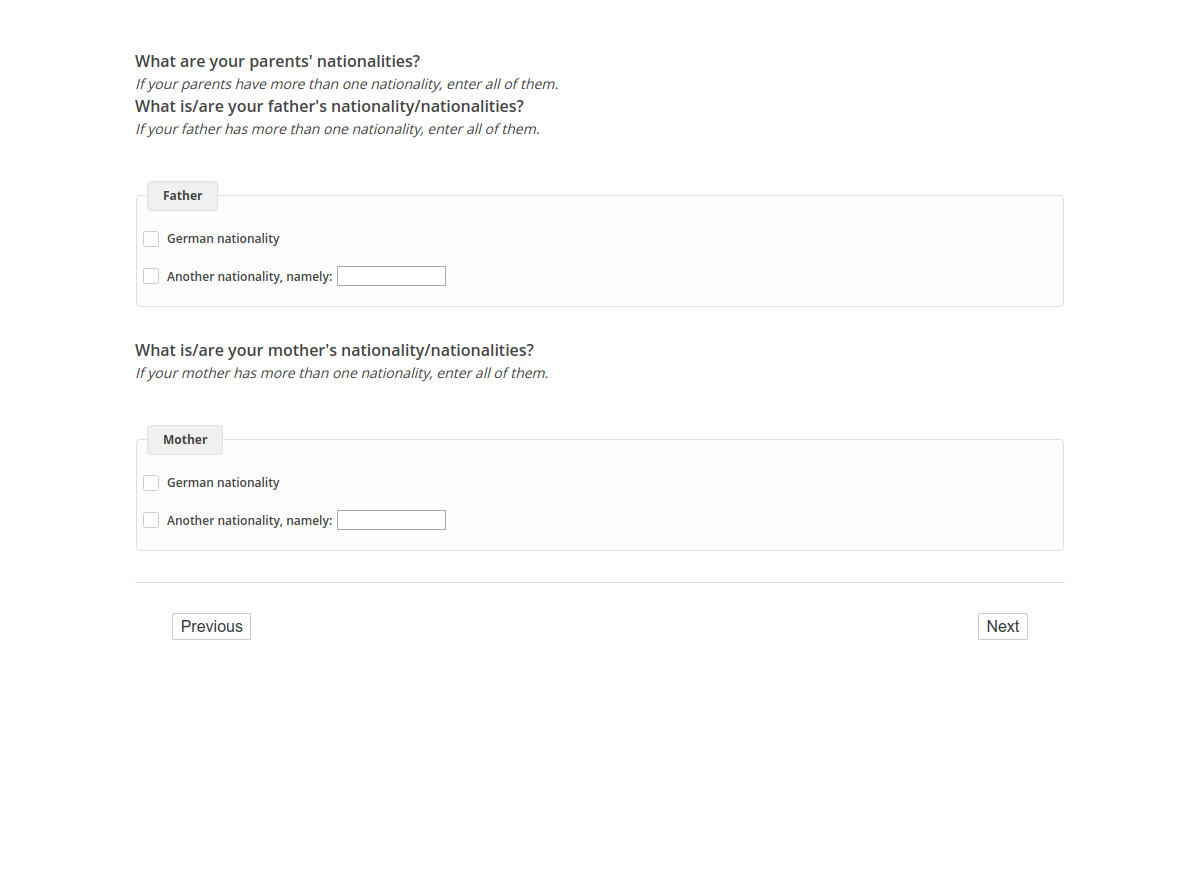
Task: Click the father's nationality question heading
Action: 329,106
